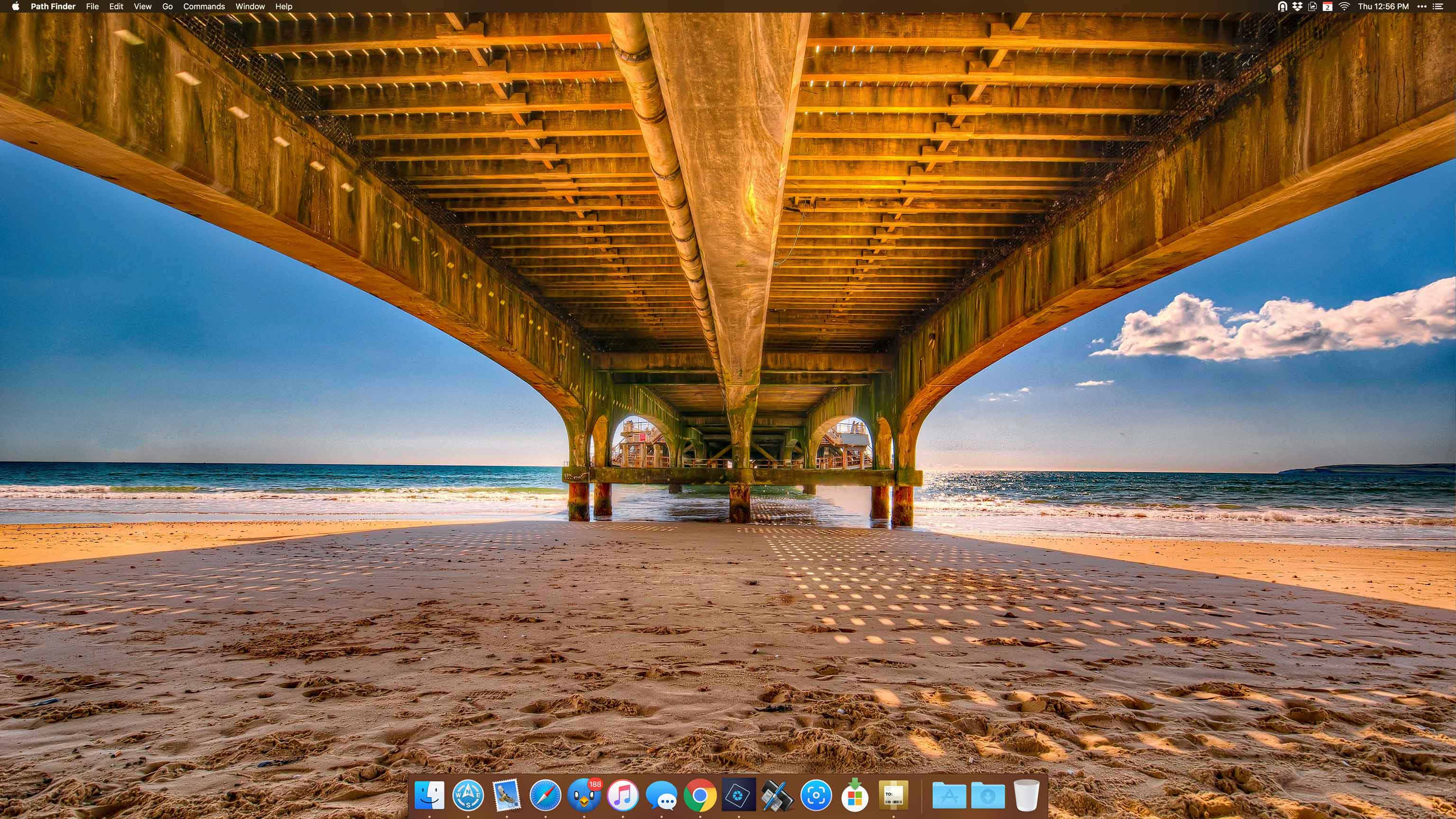Open iTunes in the Dock
This screenshot has width=1456, height=819.
coord(622,795)
